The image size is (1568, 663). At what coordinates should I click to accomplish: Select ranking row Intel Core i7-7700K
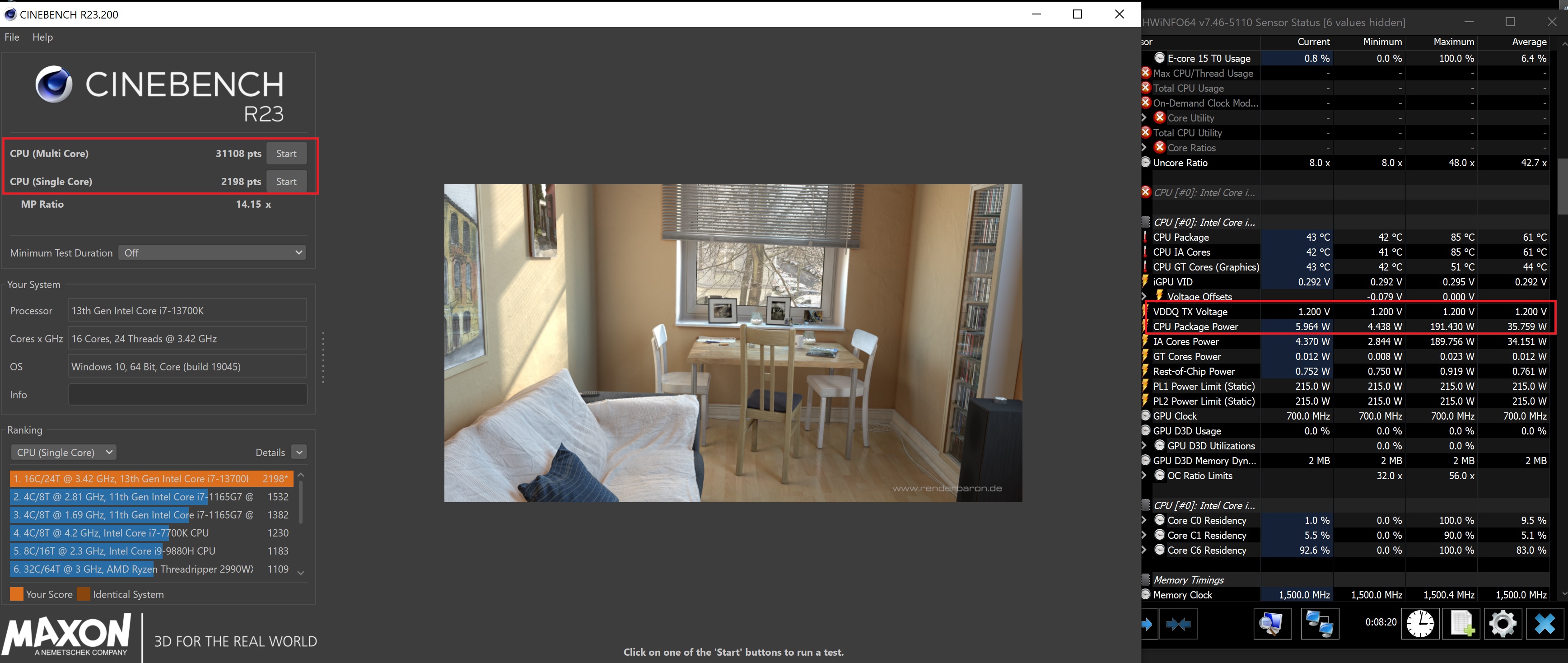point(151,533)
